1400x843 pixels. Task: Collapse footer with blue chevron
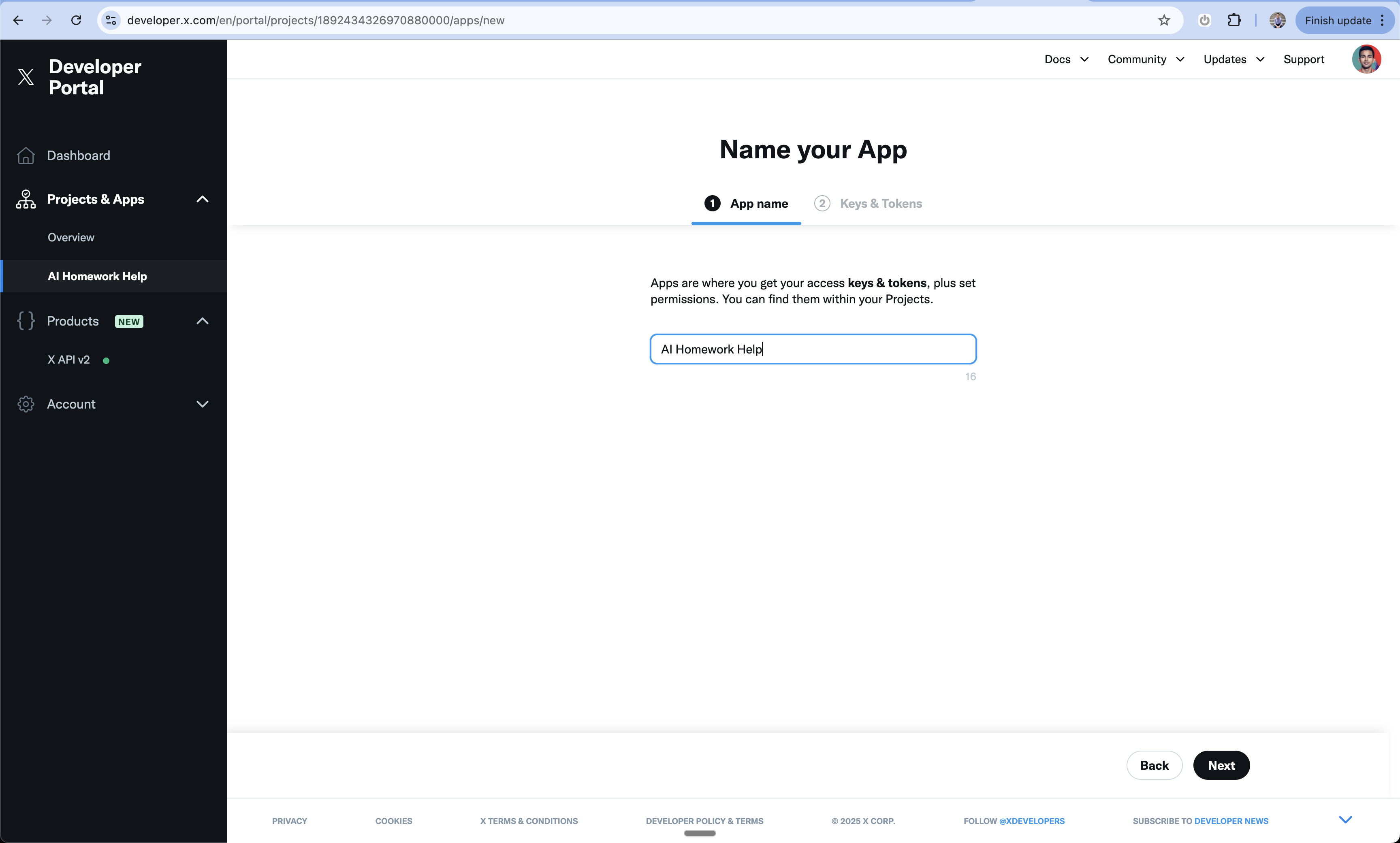[1345, 819]
